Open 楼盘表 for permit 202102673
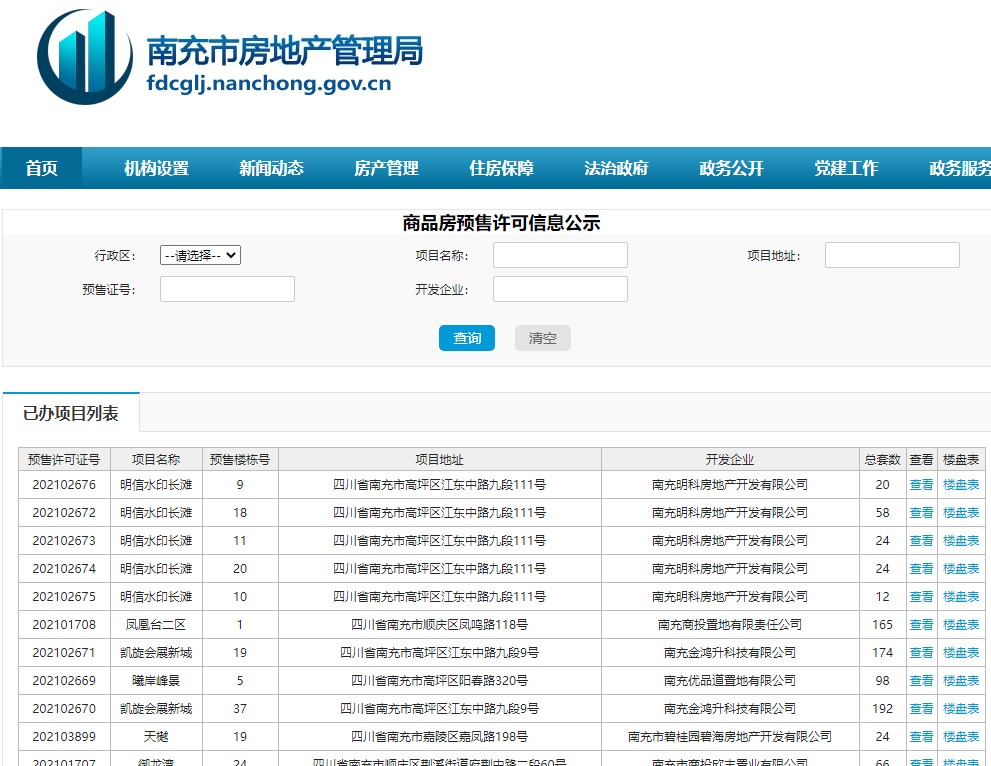The height and width of the screenshot is (766, 991). click(961, 540)
